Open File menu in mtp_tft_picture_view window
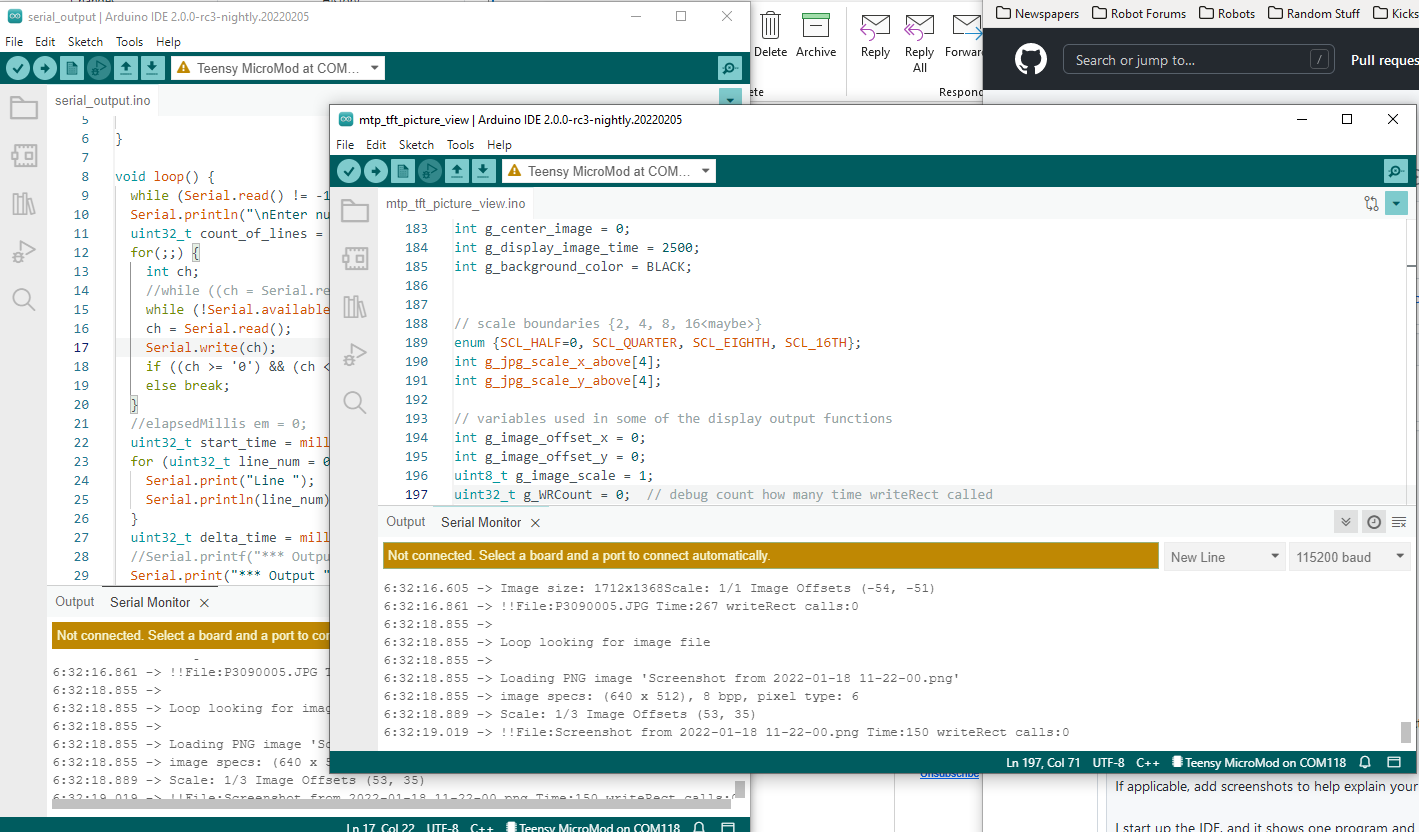Screen dimensions: 1419x832 (x=345, y=145)
